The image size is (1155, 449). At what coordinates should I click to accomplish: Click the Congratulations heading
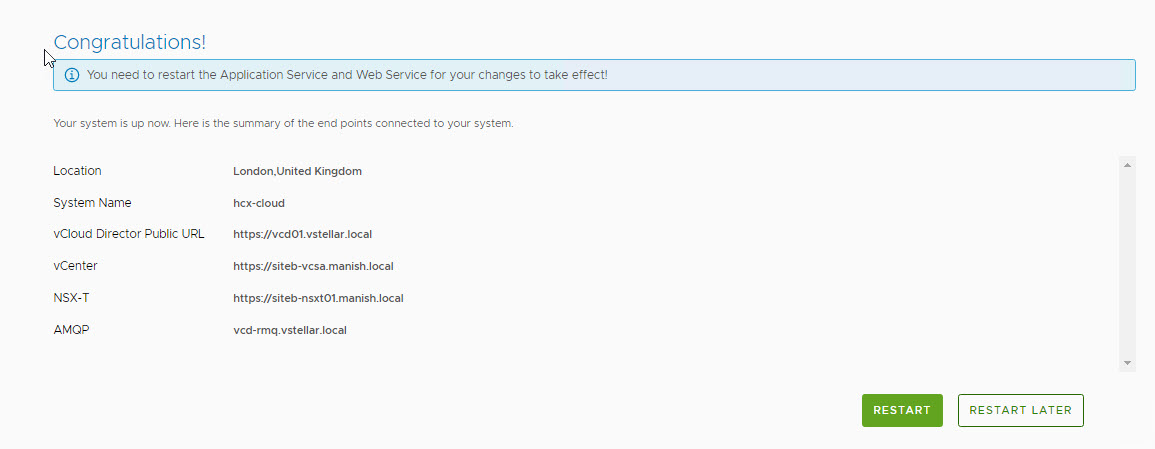(x=130, y=42)
